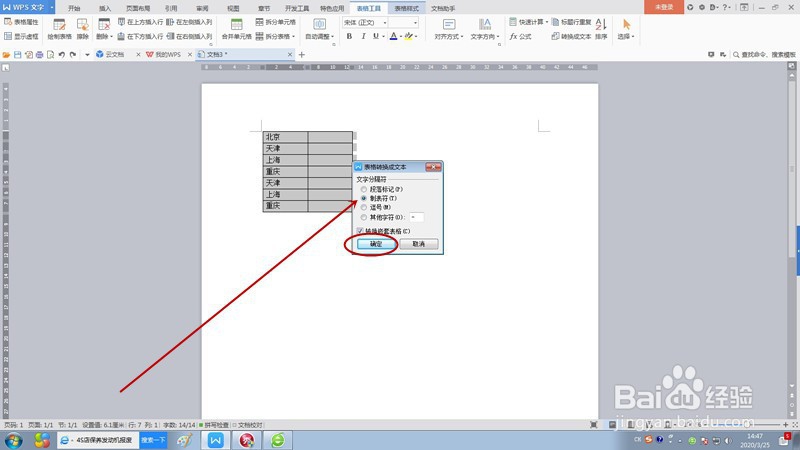Click the 北京 table cell
Image resolution: width=800 pixels, height=450 pixels.
(285, 137)
